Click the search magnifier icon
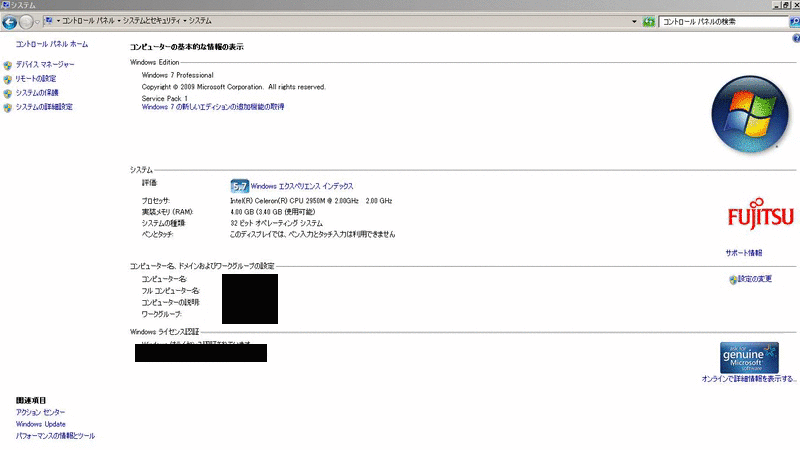 pyautogui.click(x=794, y=21)
